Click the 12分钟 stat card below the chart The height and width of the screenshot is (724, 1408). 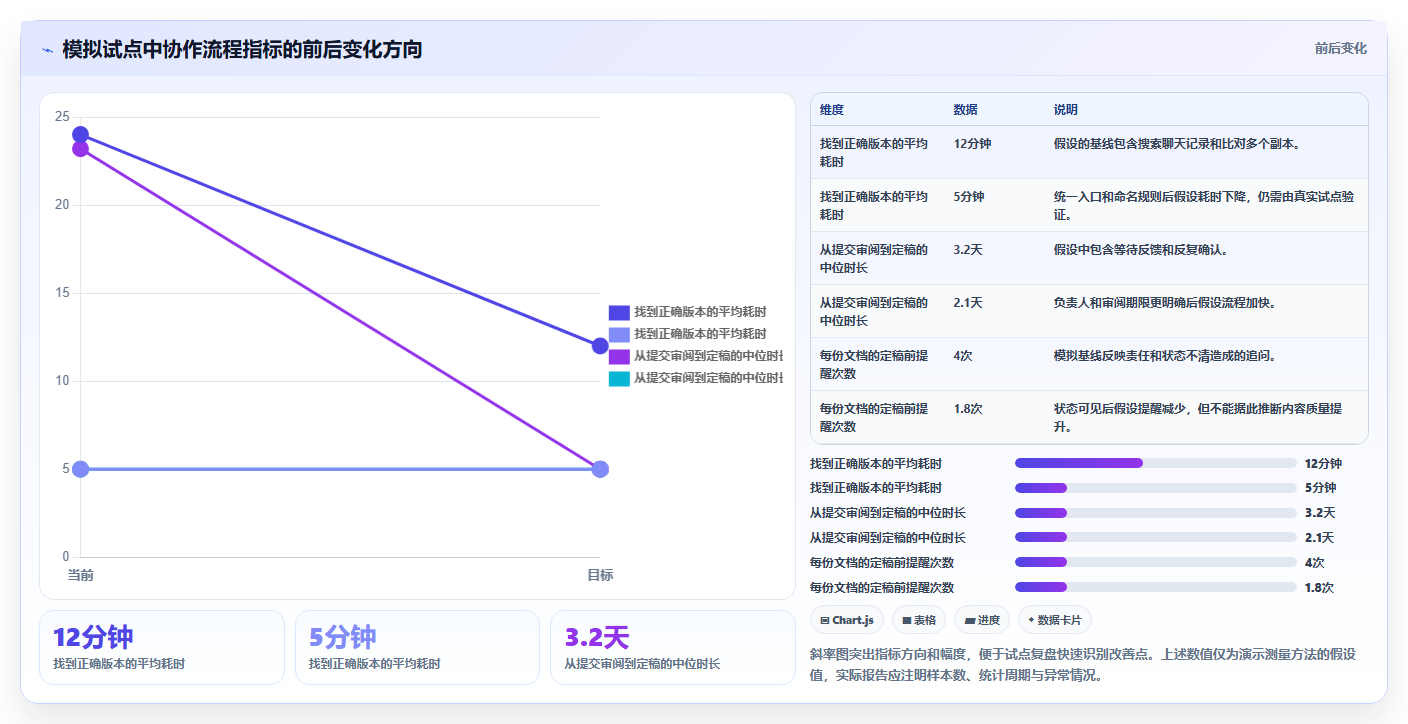162,648
